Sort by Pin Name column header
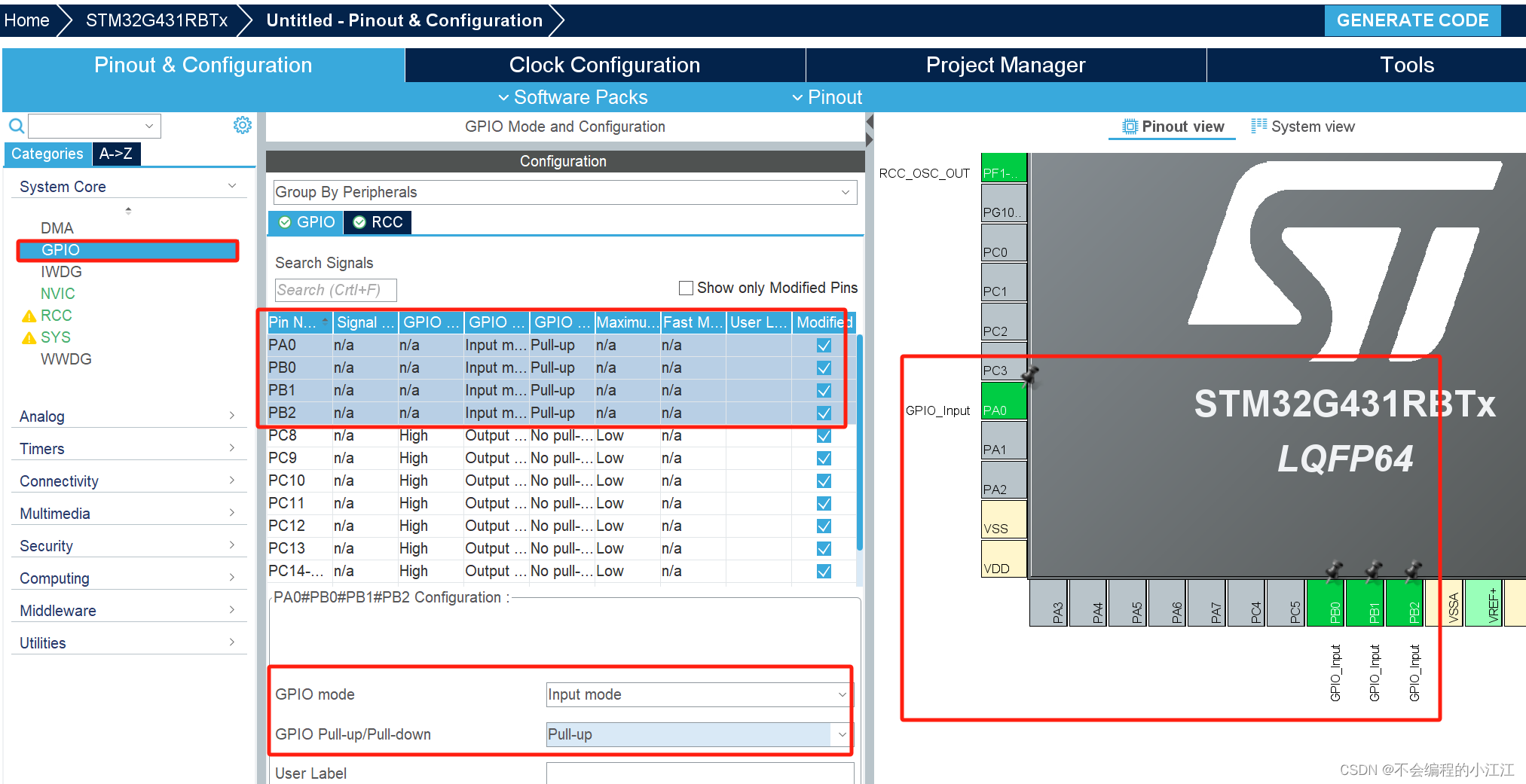 tap(299, 322)
